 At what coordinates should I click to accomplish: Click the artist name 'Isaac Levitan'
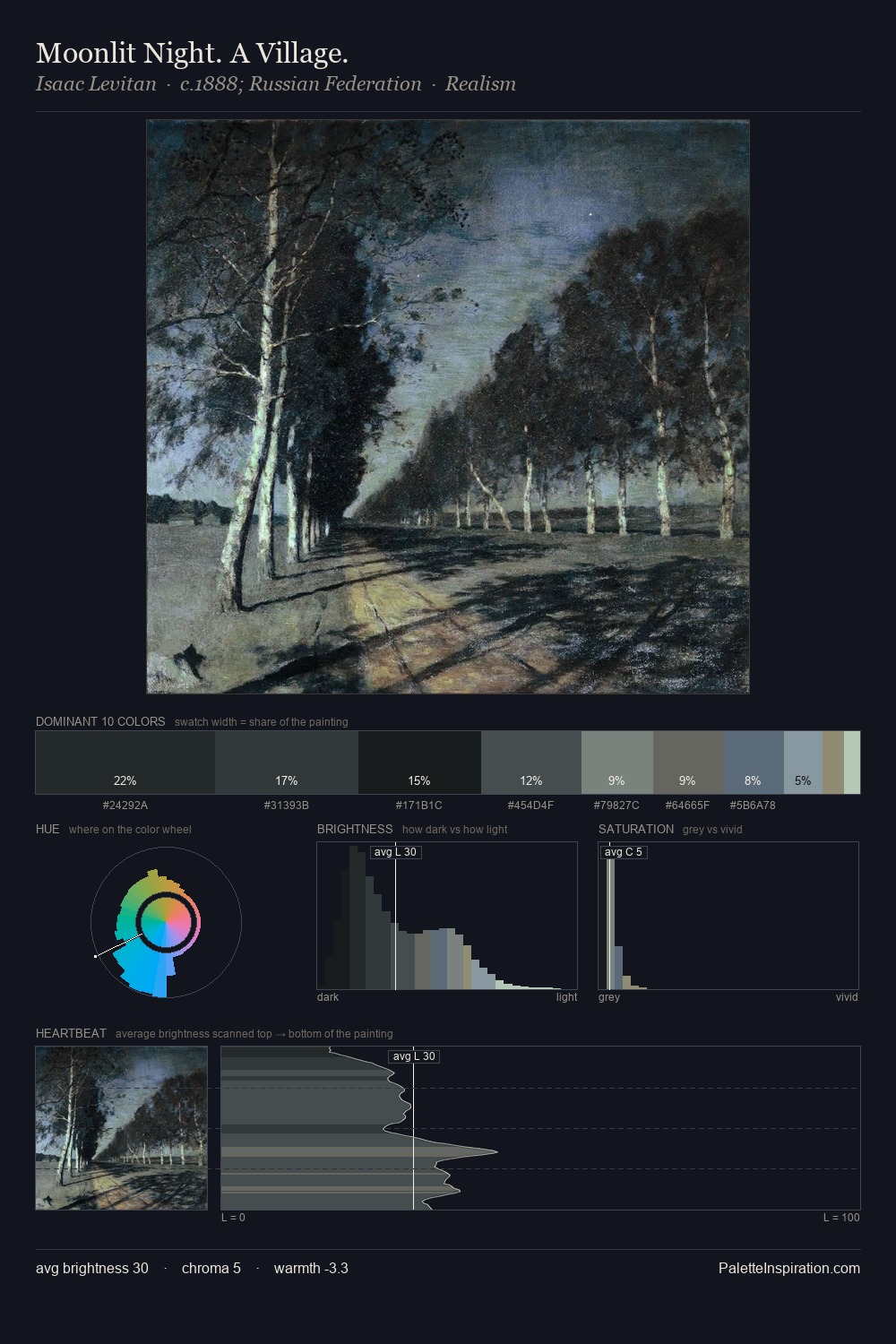tap(96, 84)
